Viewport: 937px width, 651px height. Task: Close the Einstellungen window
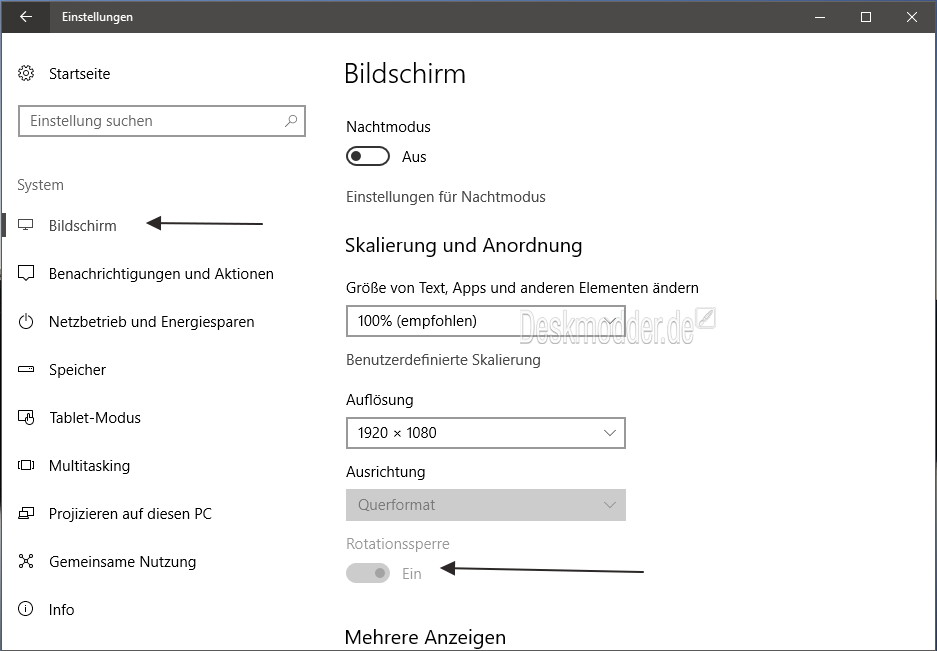912,17
